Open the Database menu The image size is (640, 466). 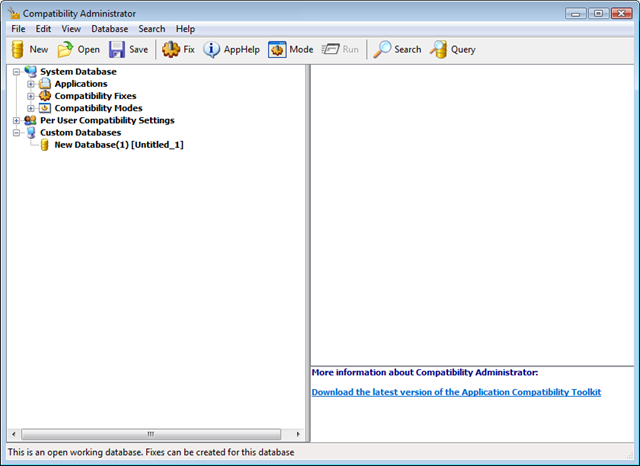(109, 29)
